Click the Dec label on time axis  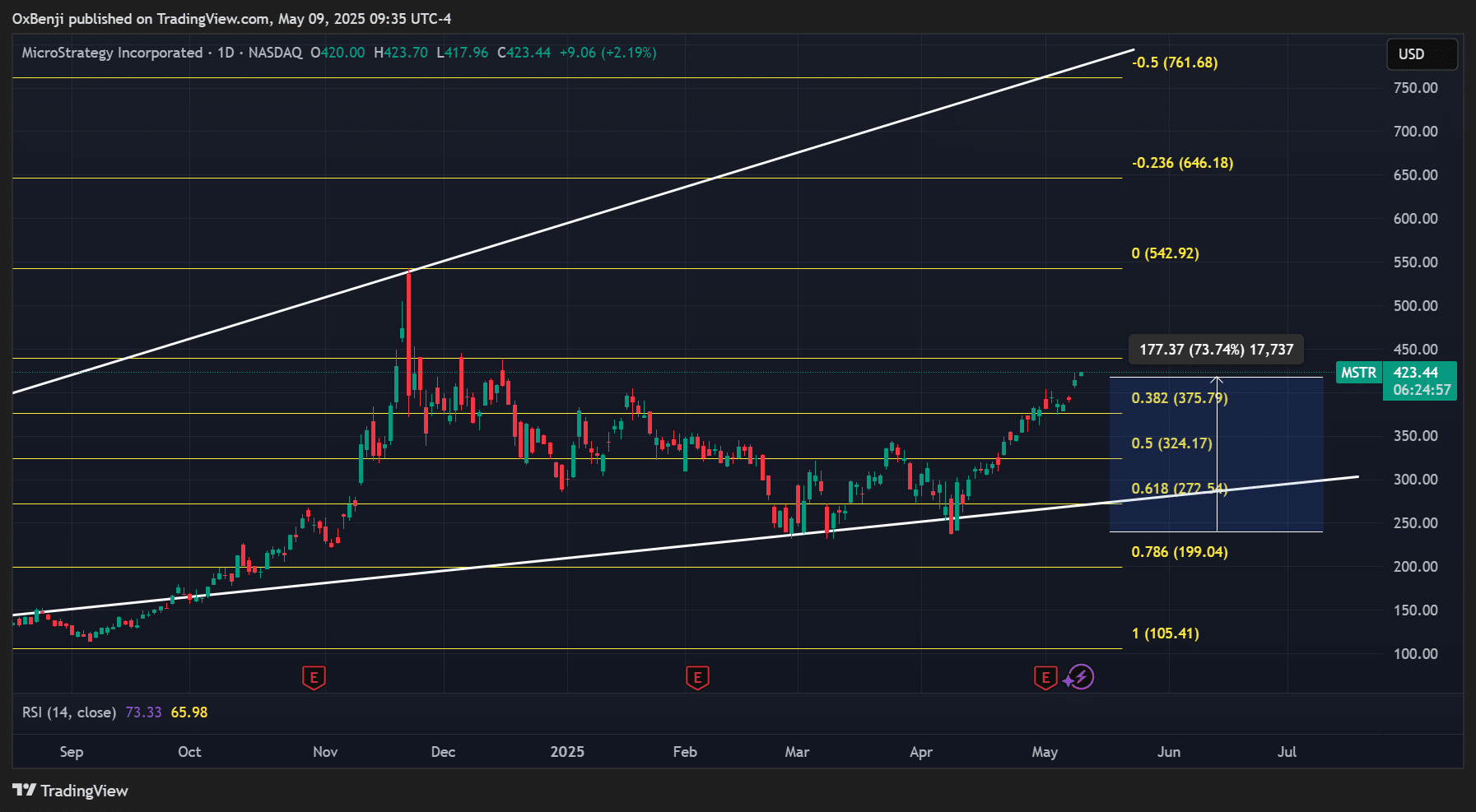pyautogui.click(x=443, y=752)
